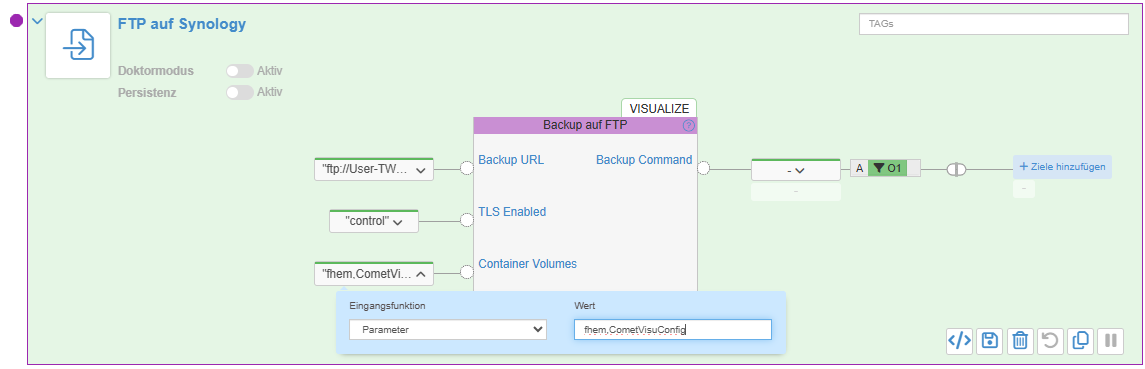Image resolution: width=1145 pixels, height=369 pixels.
Task: Enable the Persistenz toggle
Action: point(240,92)
